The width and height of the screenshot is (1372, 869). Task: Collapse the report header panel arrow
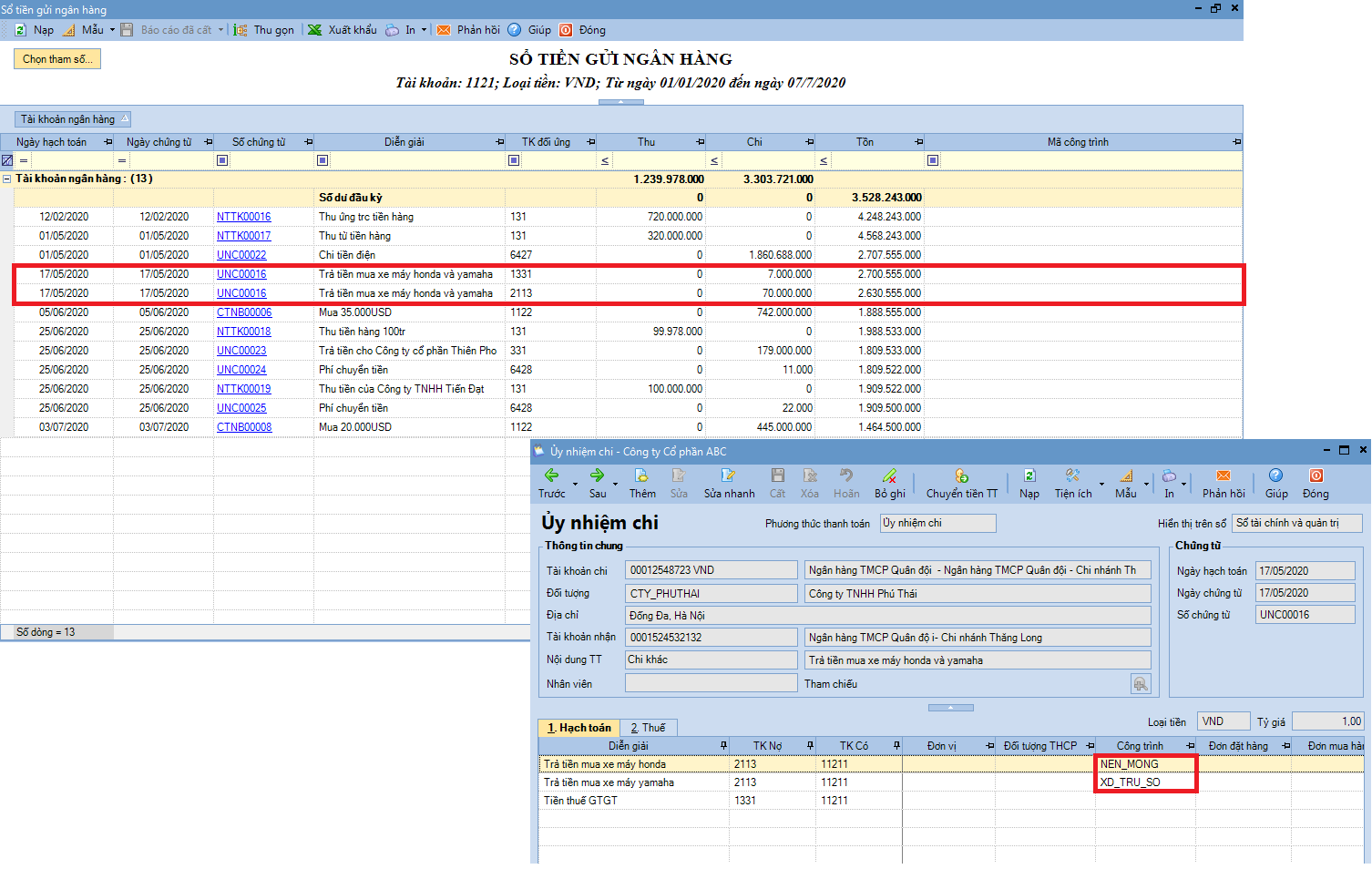tap(621, 102)
